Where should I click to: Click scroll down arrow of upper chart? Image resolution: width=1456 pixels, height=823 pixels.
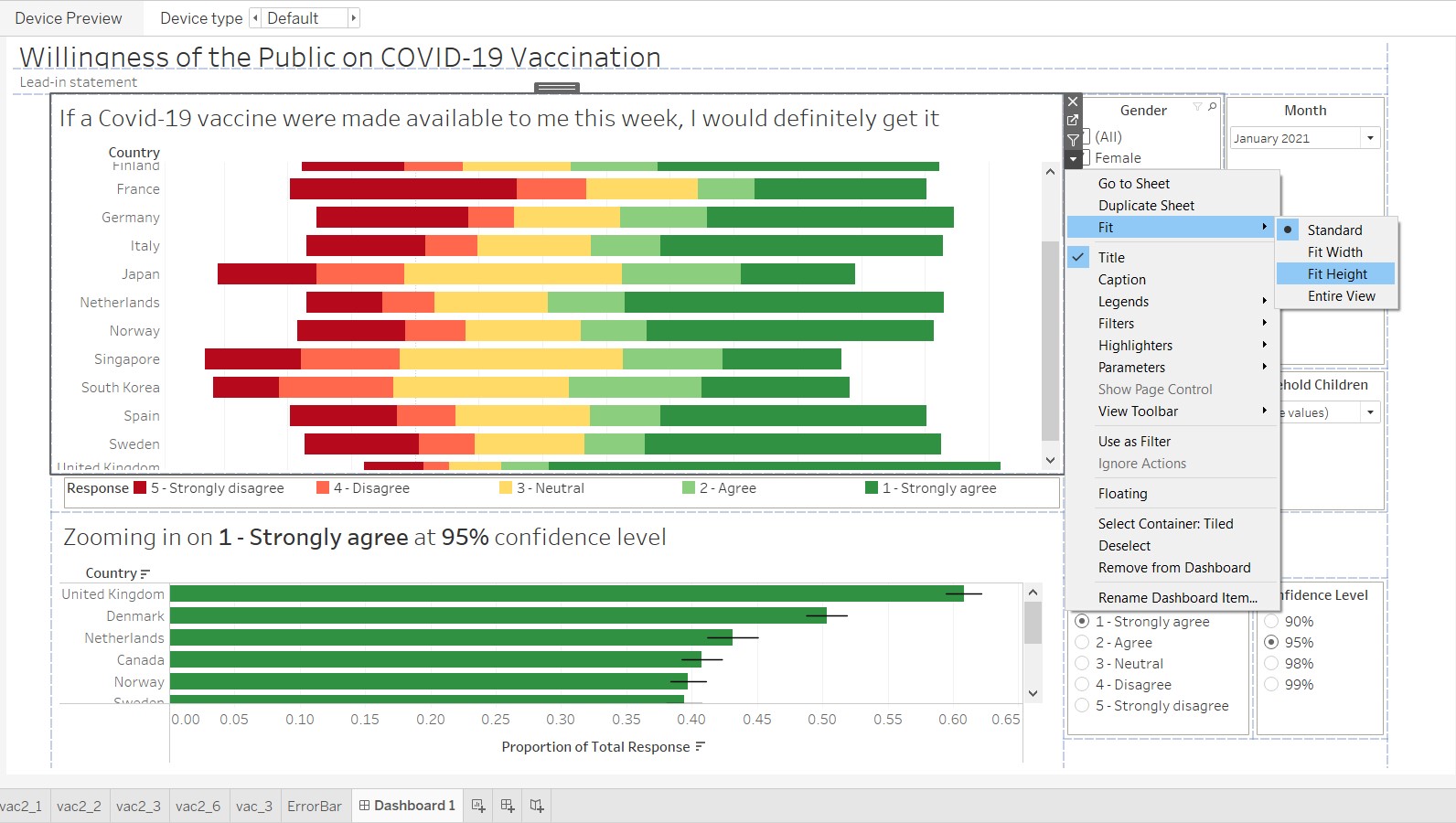click(1050, 460)
